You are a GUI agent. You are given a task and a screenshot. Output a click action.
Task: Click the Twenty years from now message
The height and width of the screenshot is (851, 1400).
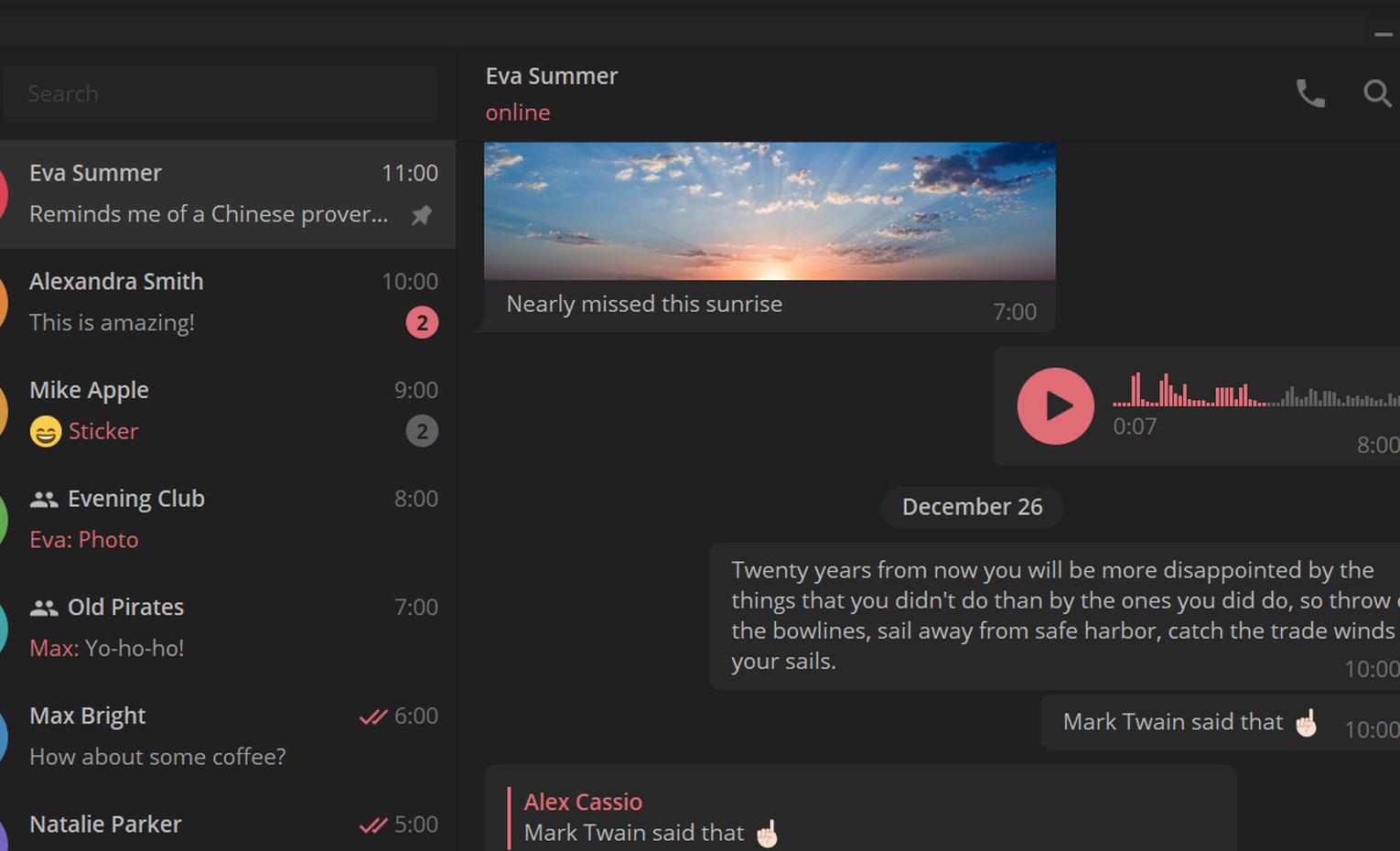point(1052,615)
